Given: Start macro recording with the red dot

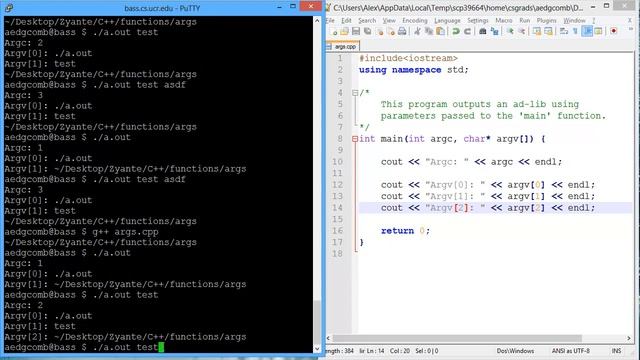Looking at the screenshot, I should 613,31.
